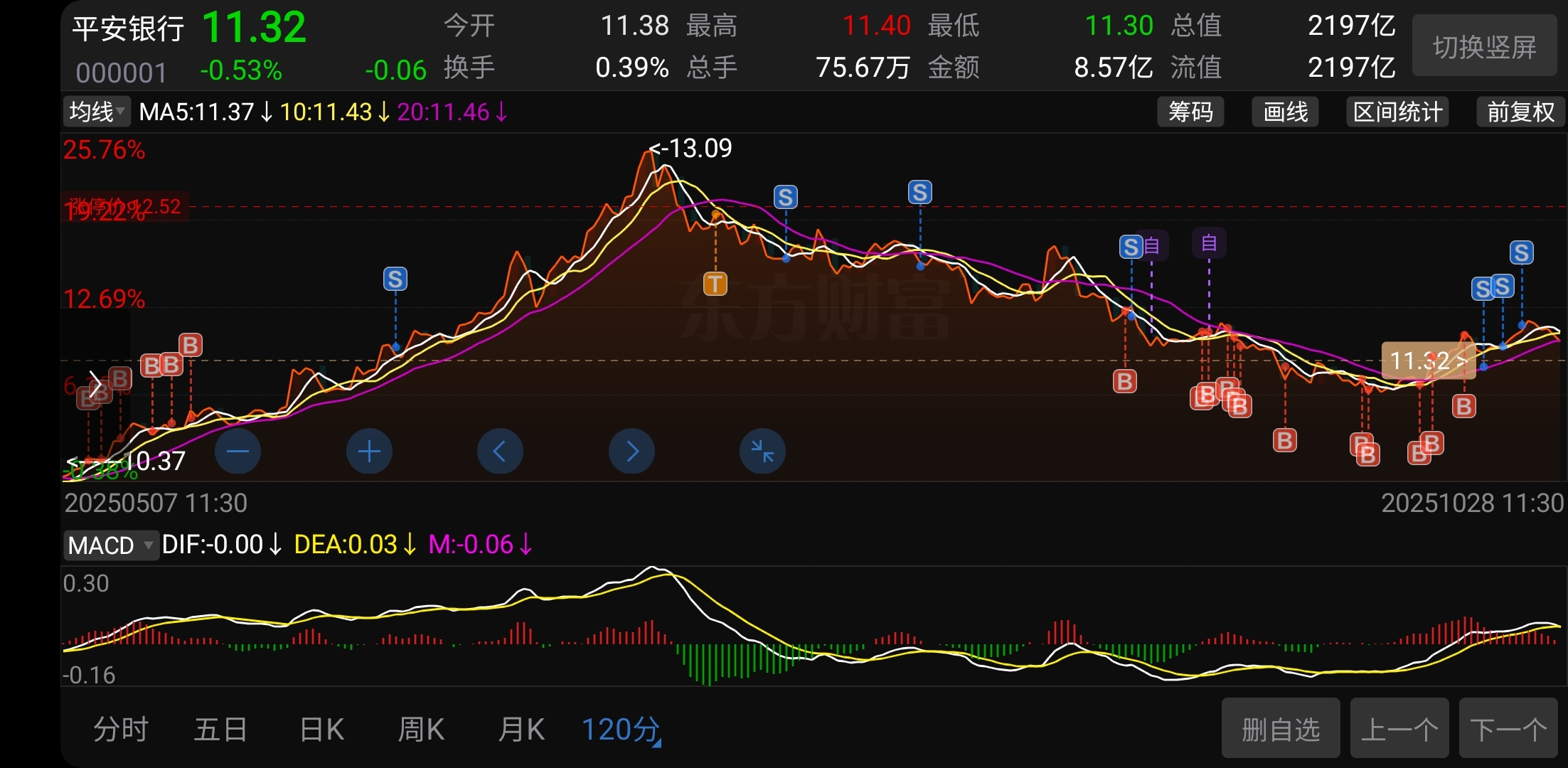Switch to the 日K tab
Screen dimensions: 1568x768
(x=321, y=730)
